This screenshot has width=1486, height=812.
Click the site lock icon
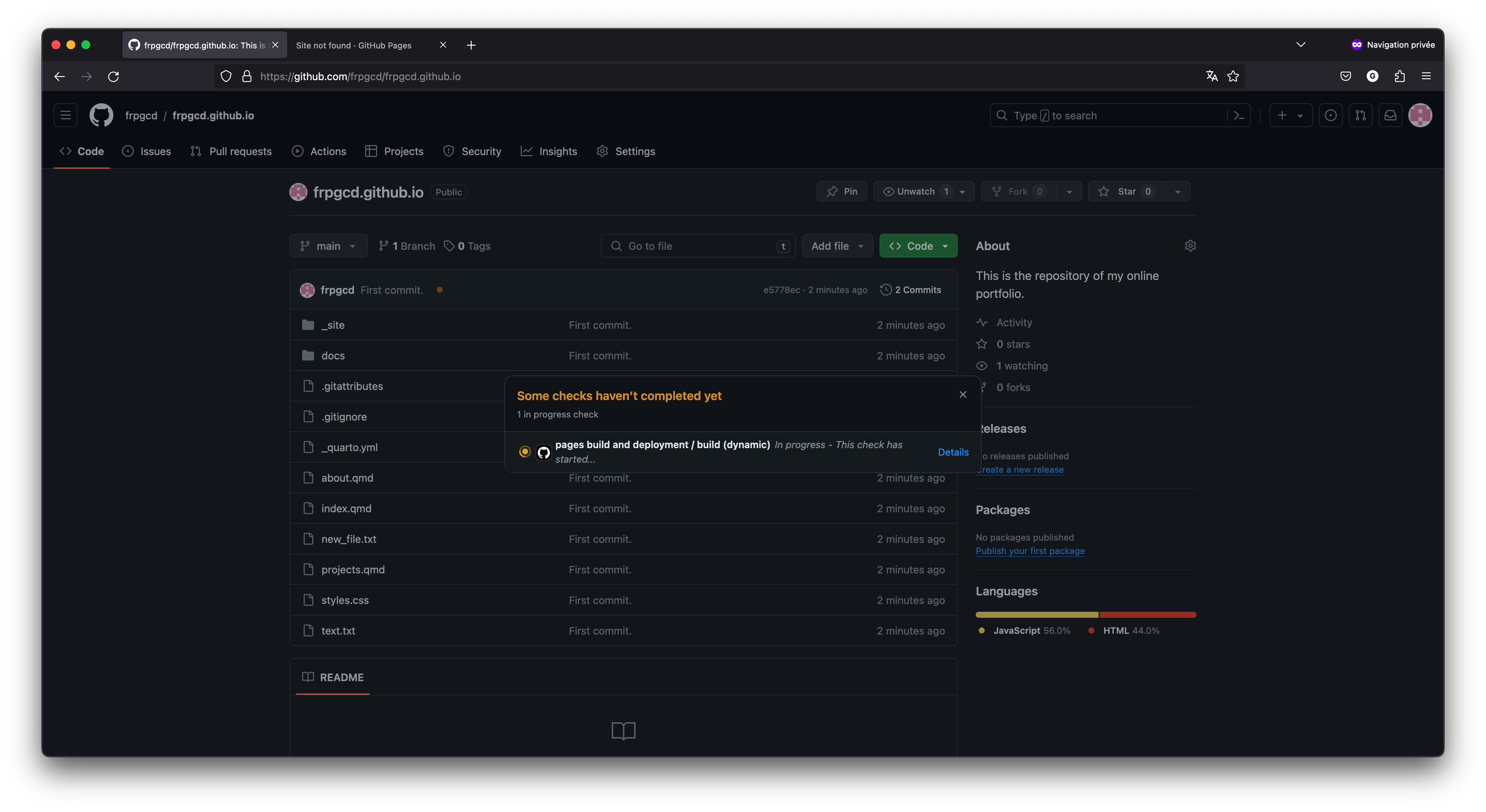coord(246,76)
